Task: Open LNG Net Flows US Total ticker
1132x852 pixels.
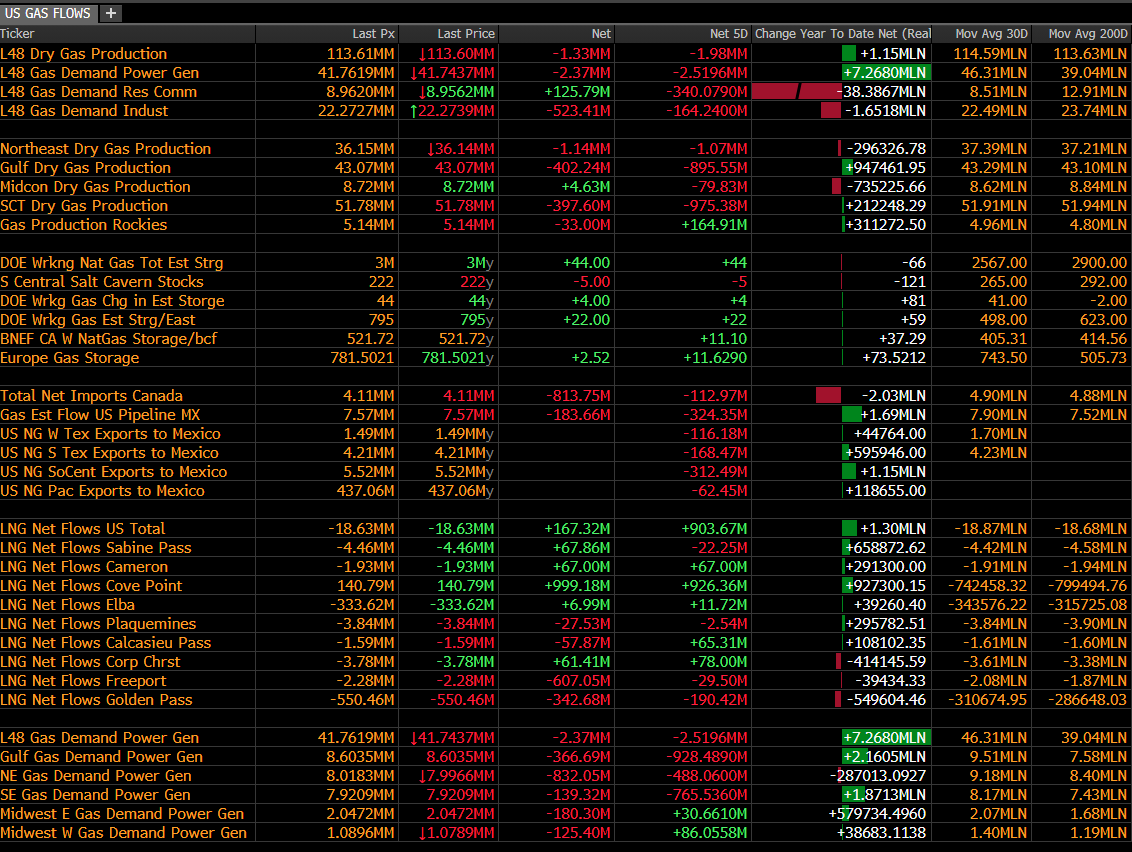Action: click(82, 529)
